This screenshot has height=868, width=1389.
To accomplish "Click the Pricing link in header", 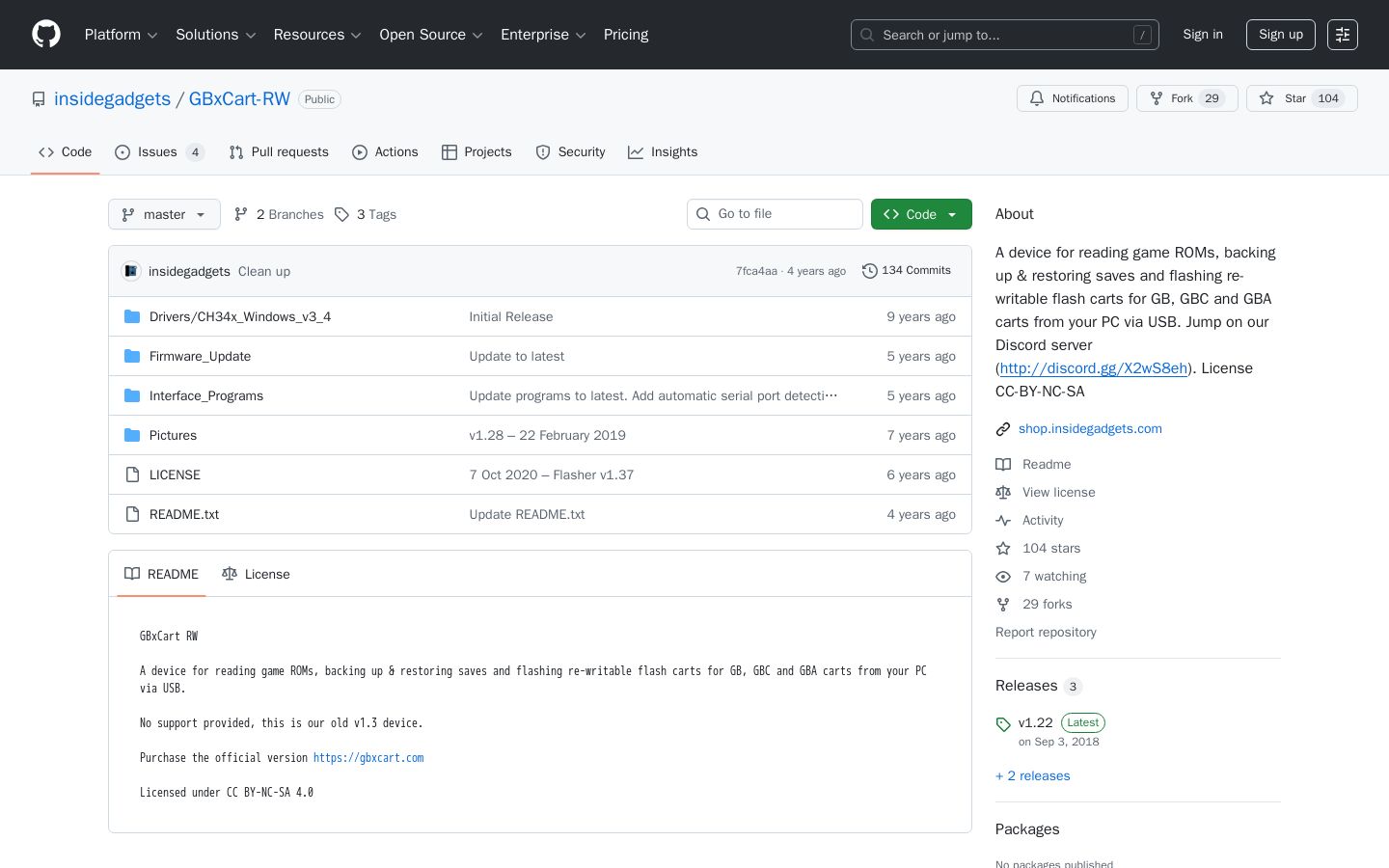I will click(x=626, y=35).
